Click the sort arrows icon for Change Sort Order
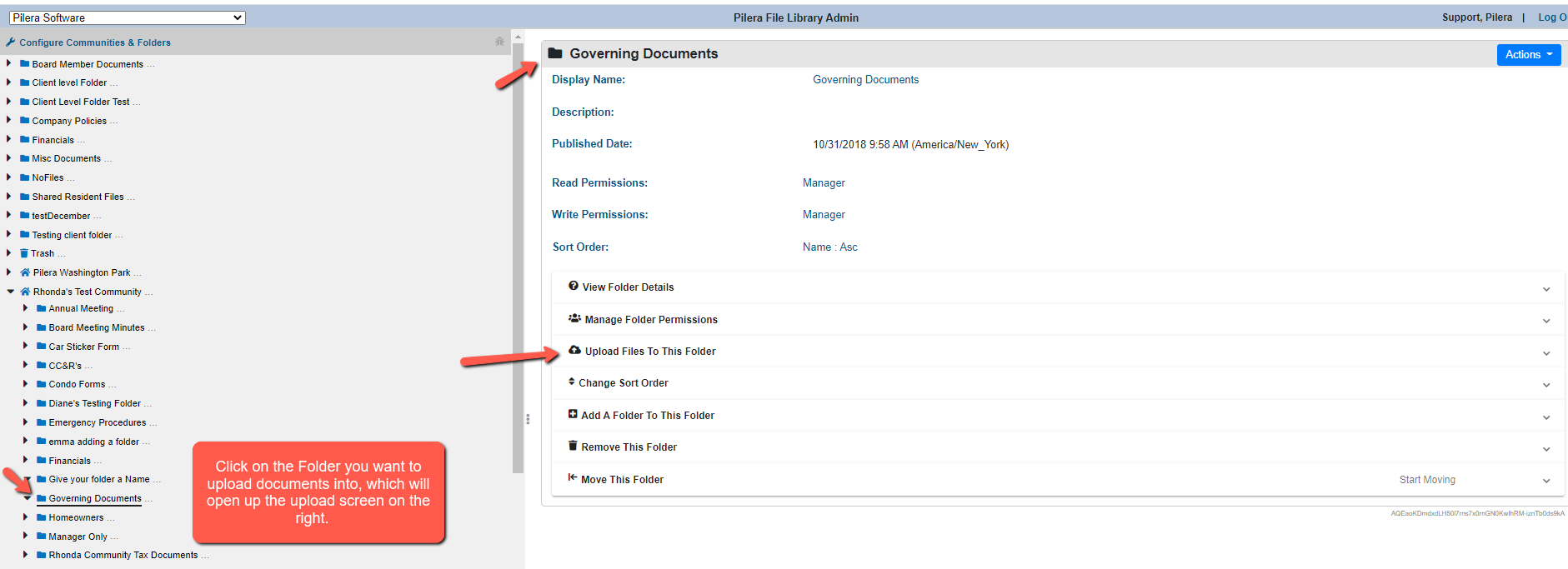This screenshot has width=1568, height=569. point(572,382)
